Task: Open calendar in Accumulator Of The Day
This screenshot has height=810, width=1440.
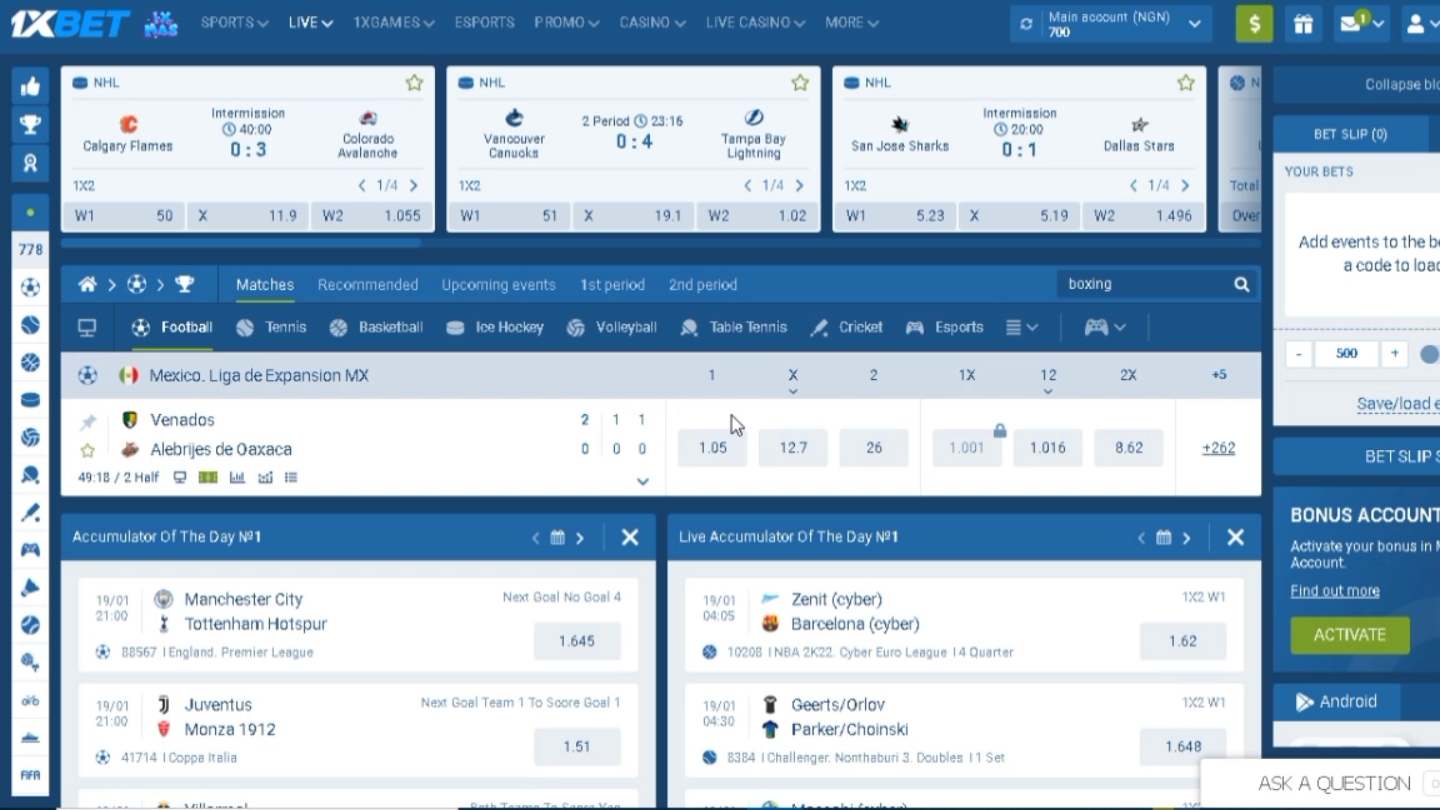Action: pos(558,538)
